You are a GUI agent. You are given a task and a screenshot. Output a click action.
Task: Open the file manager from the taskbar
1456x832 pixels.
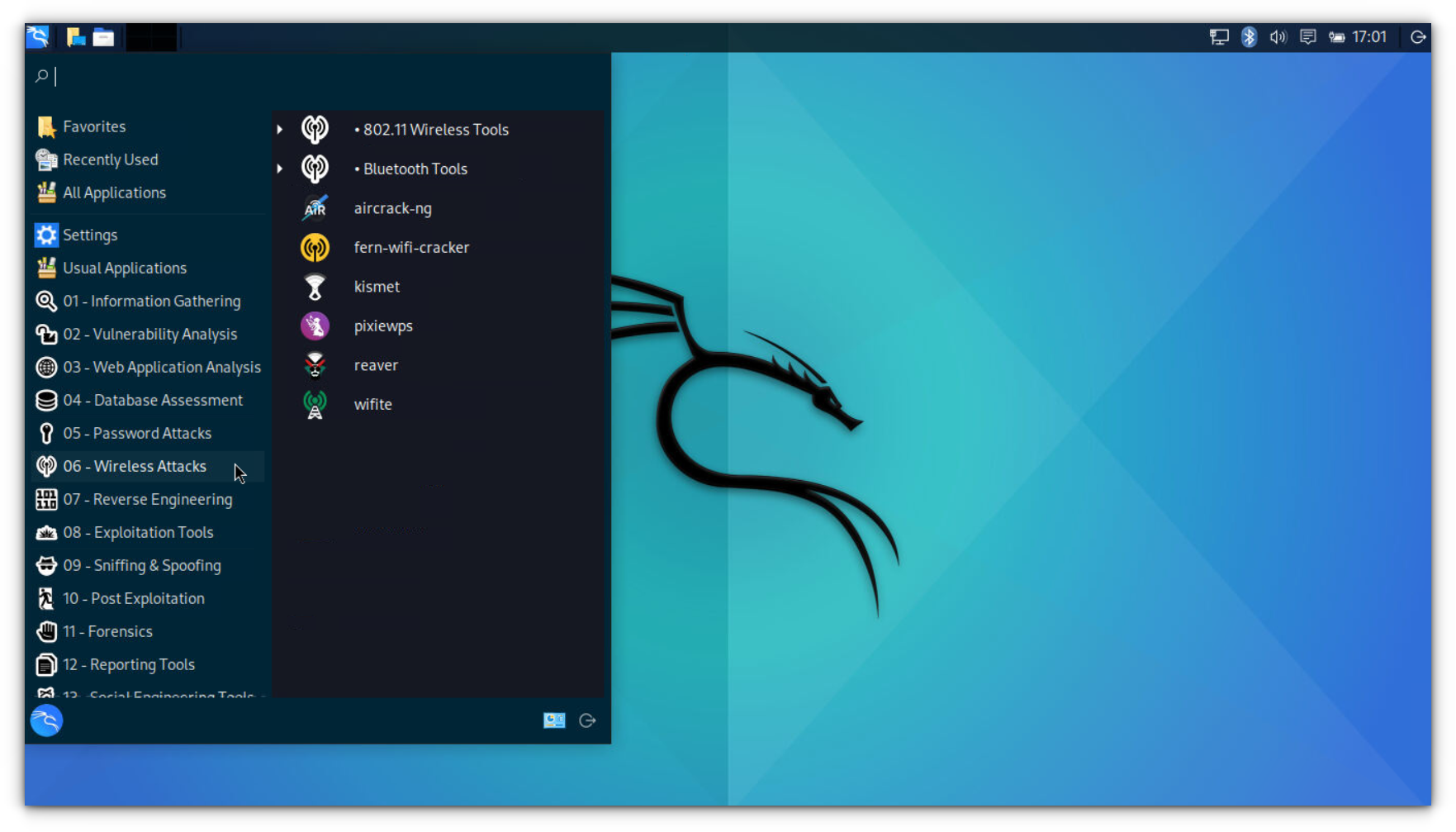(103, 36)
